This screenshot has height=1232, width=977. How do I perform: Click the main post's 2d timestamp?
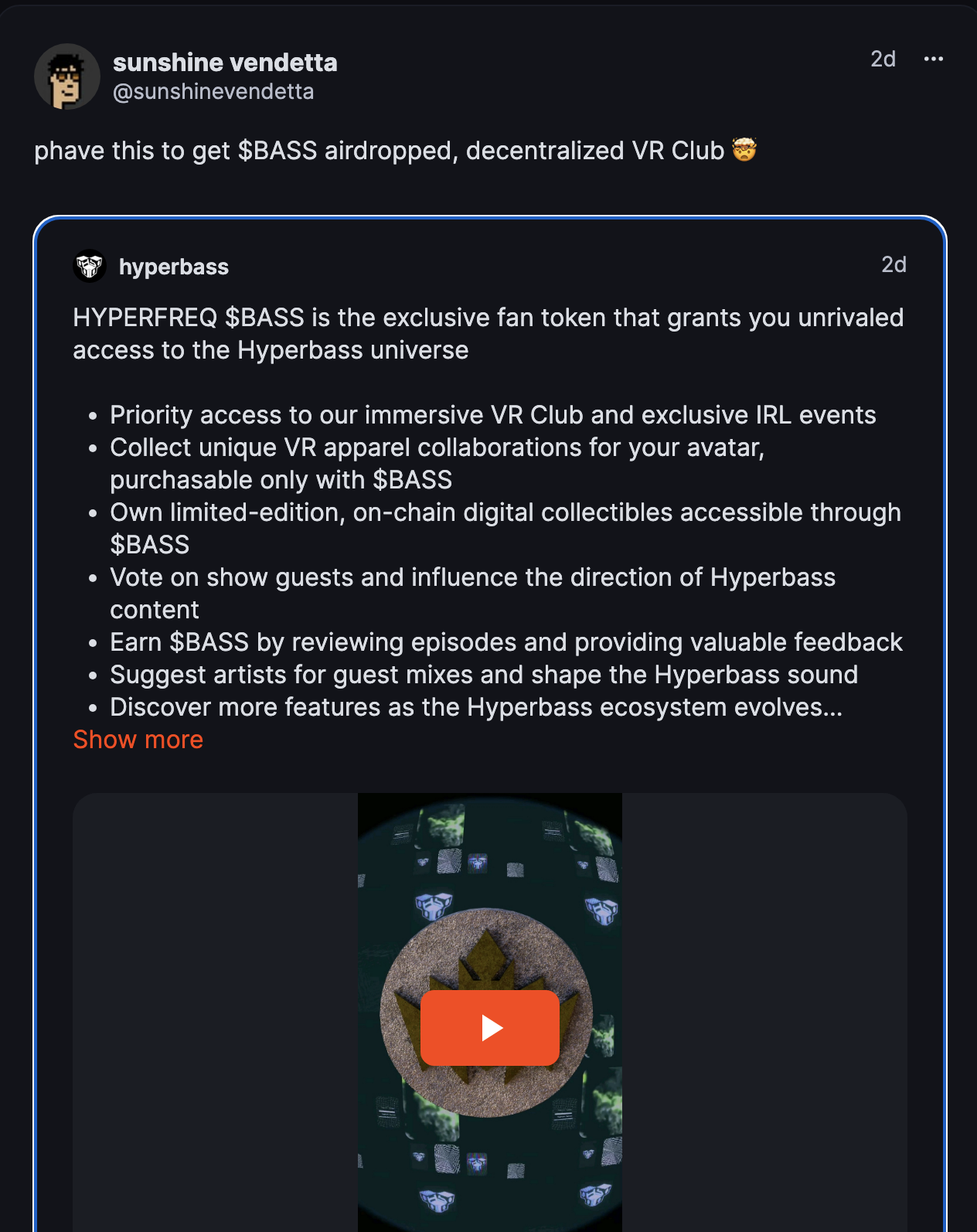coord(883,60)
